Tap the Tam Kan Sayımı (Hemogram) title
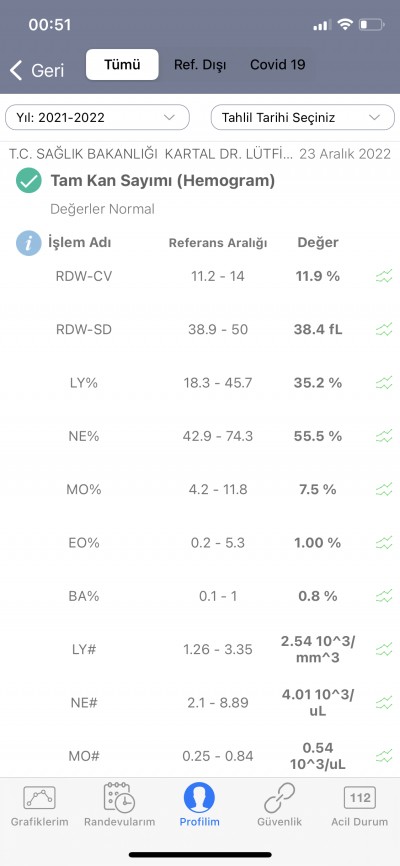This screenshot has width=400, height=866. [x=162, y=181]
